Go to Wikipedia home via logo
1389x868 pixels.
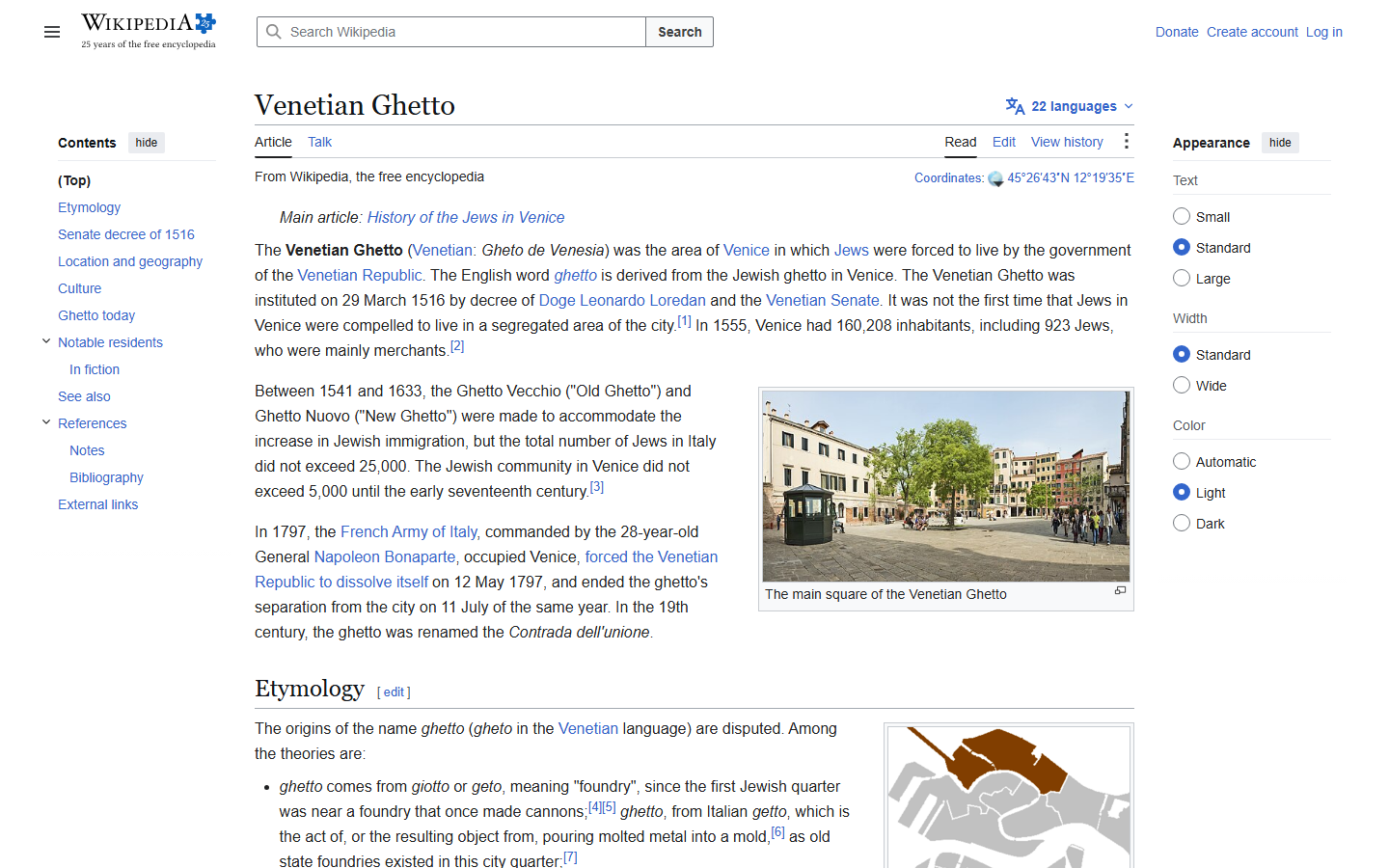[149, 31]
